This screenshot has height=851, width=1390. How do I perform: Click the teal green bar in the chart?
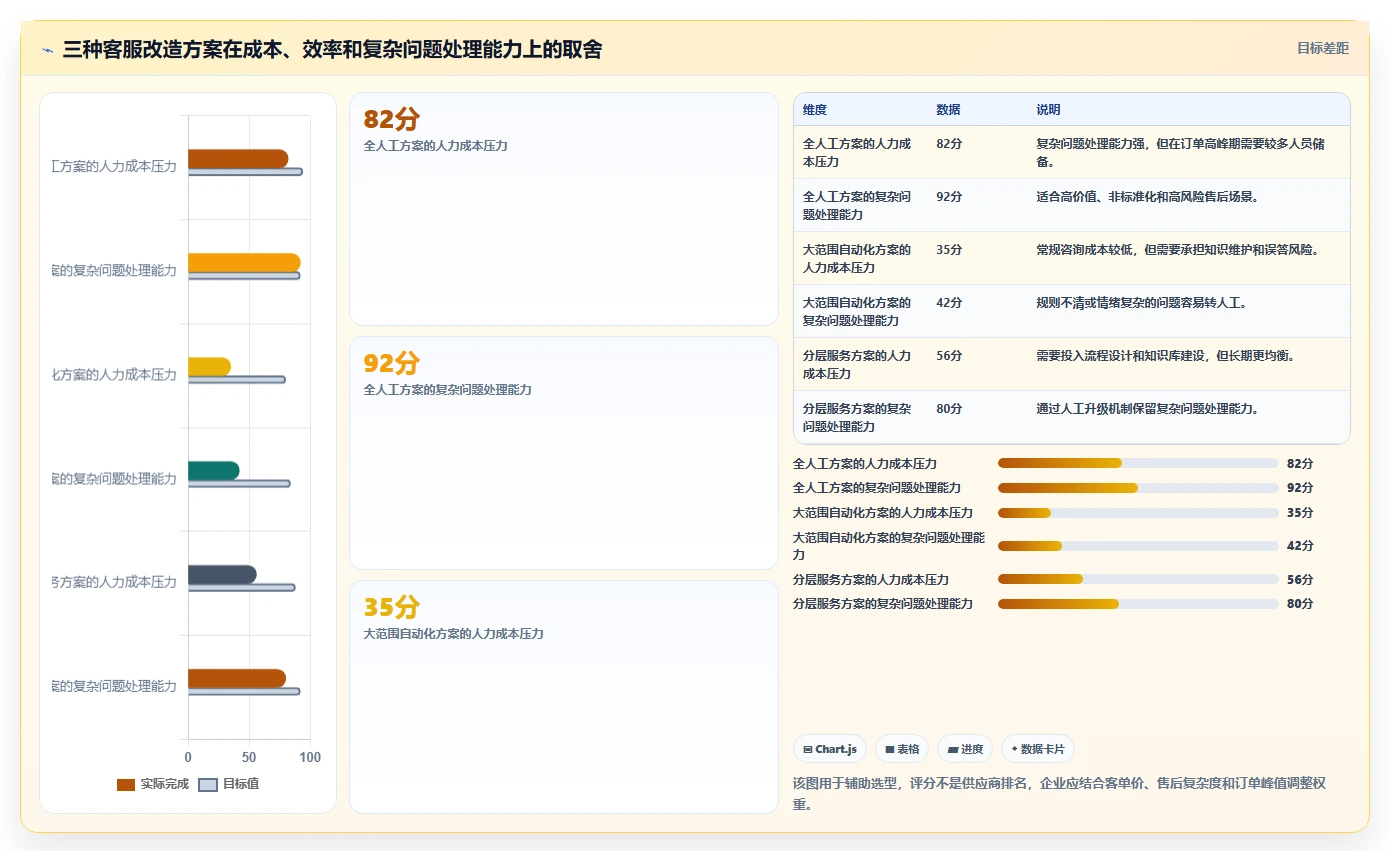[214, 470]
